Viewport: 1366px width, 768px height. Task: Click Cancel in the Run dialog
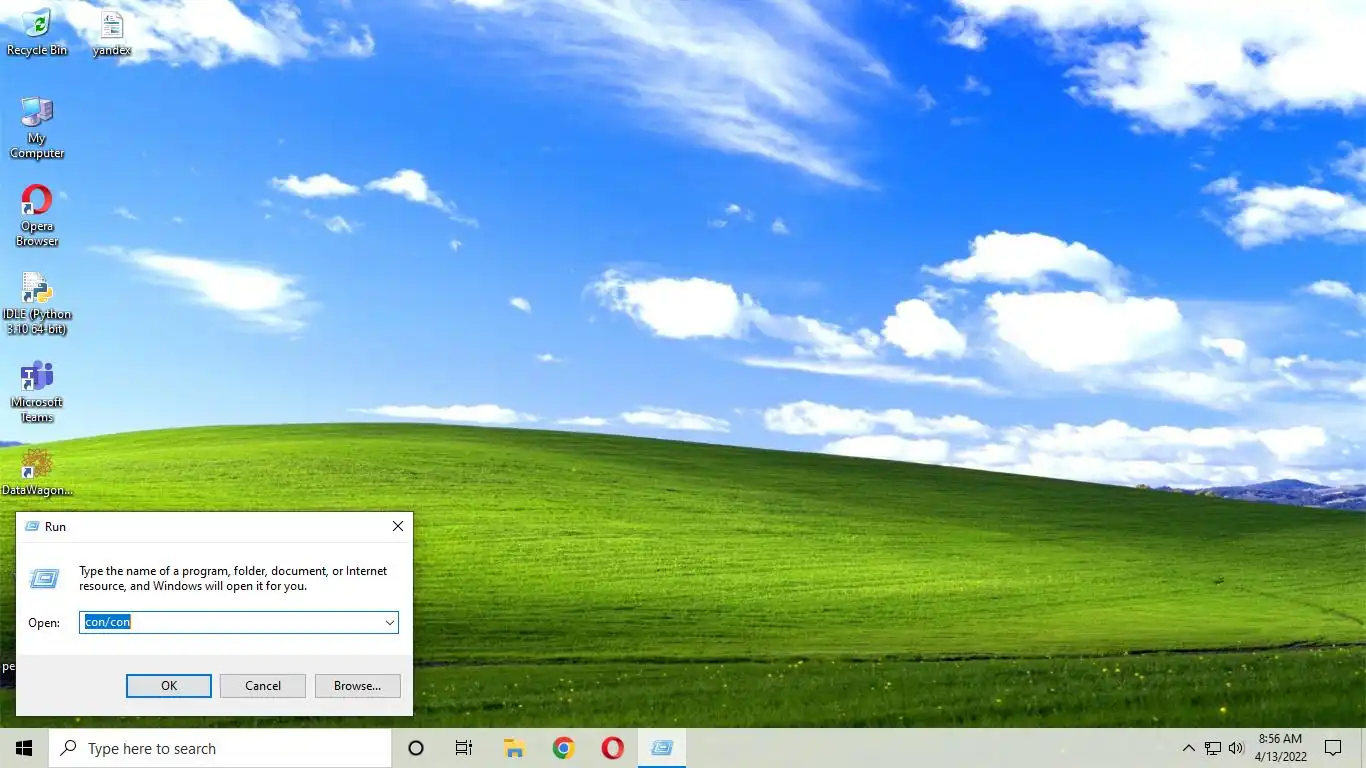(x=263, y=686)
